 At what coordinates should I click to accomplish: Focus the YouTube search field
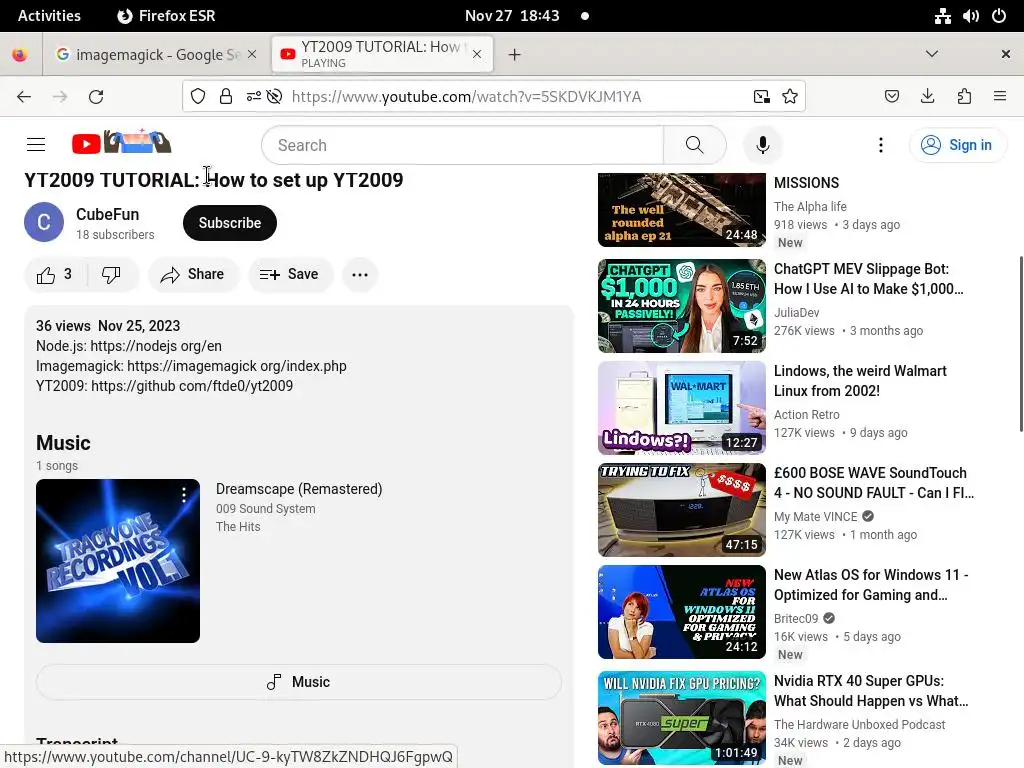pos(462,145)
